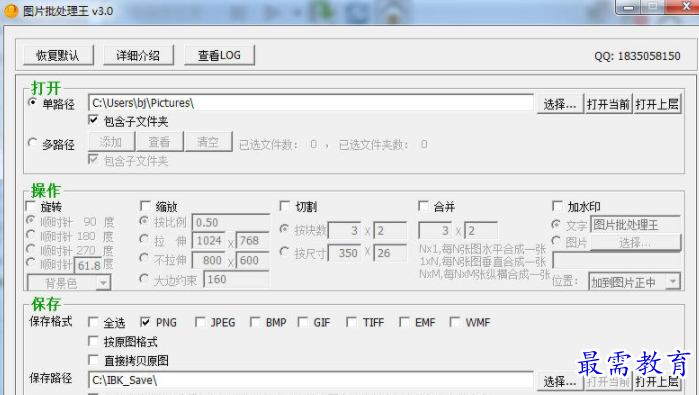Check the EMF save format

point(404,322)
